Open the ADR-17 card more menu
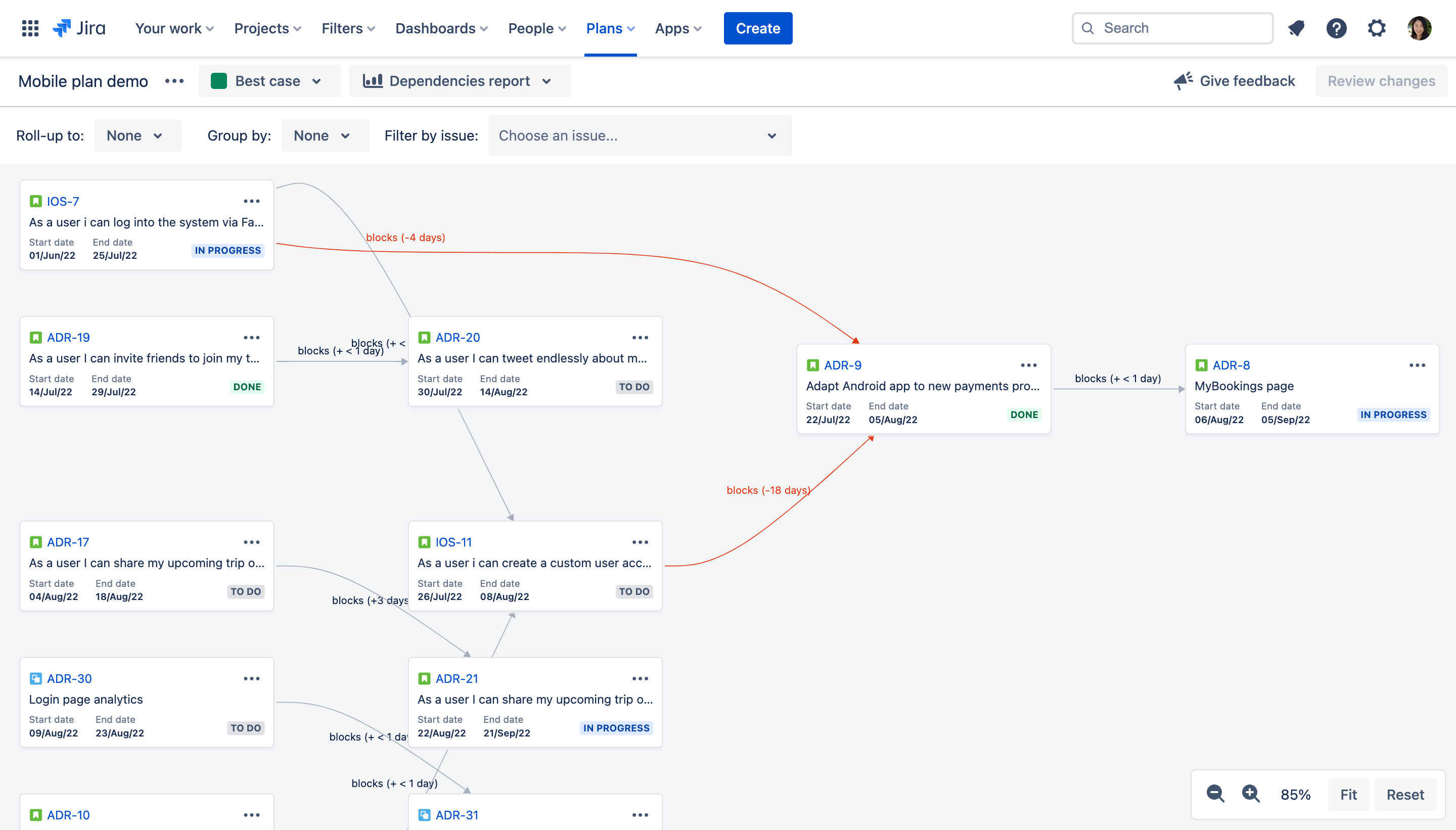The height and width of the screenshot is (830, 1456). click(x=251, y=542)
